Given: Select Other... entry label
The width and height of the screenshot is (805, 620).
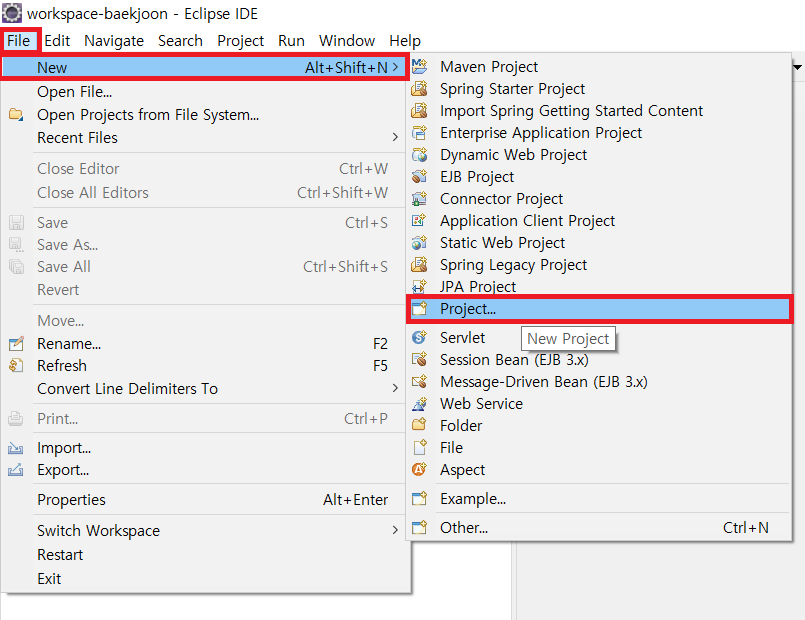Looking at the screenshot, I should point(464,527).
